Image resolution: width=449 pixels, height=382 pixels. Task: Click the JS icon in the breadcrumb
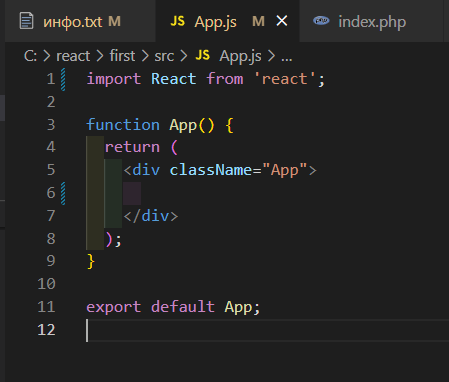[x=203, y=55]
